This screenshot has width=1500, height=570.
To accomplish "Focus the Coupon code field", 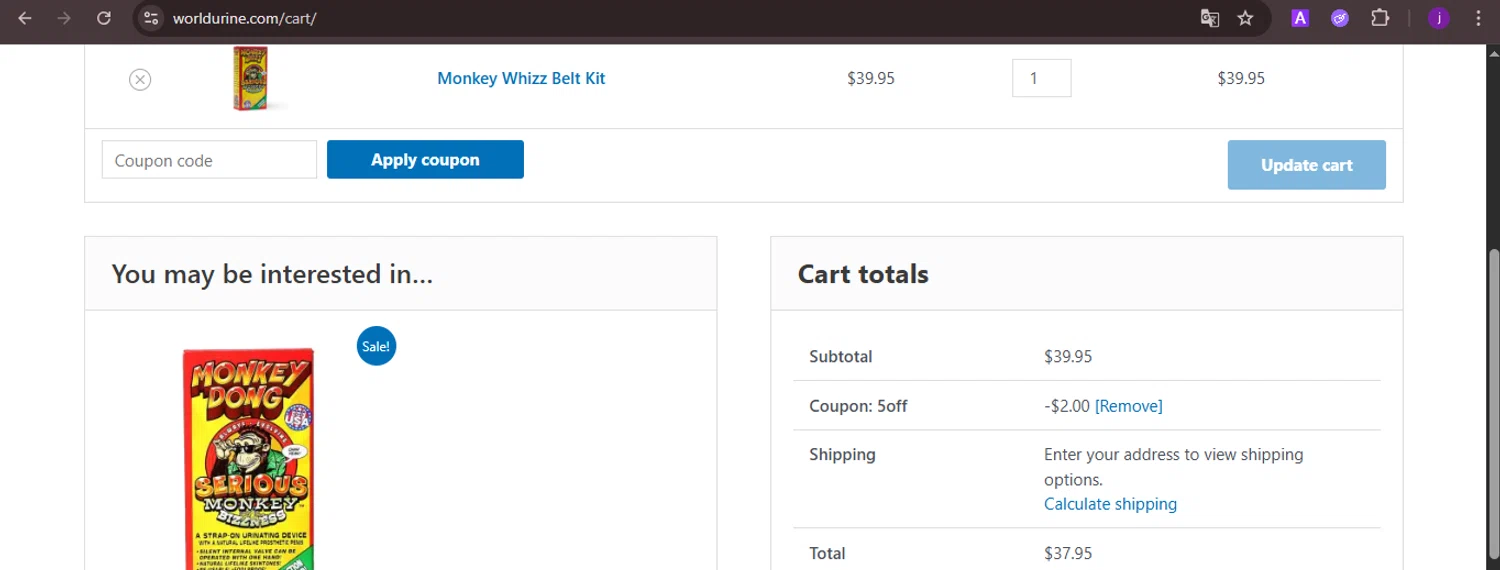I will pos(209,160).
